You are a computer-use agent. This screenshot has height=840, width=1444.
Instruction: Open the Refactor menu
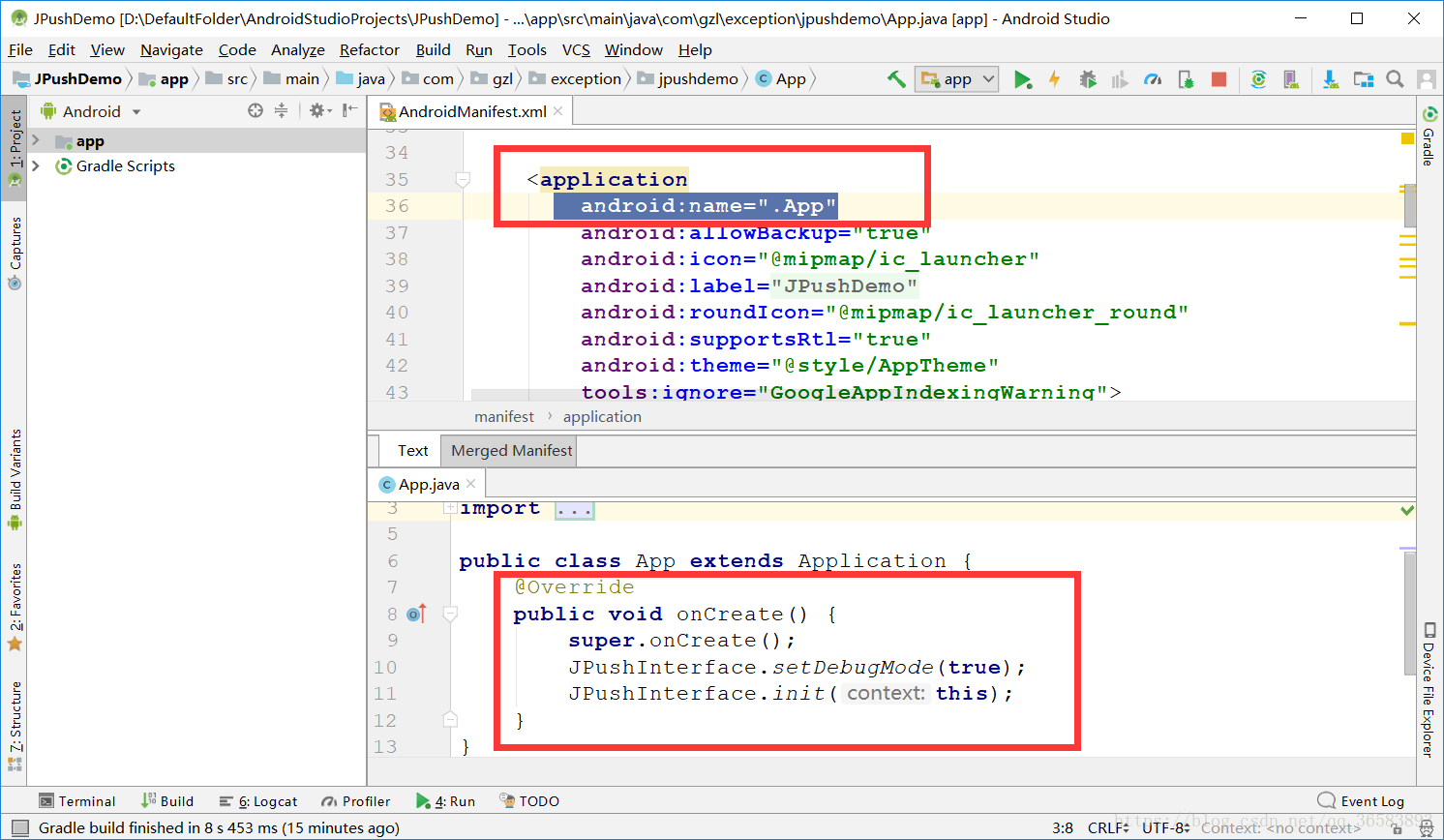tap(369, 50)
